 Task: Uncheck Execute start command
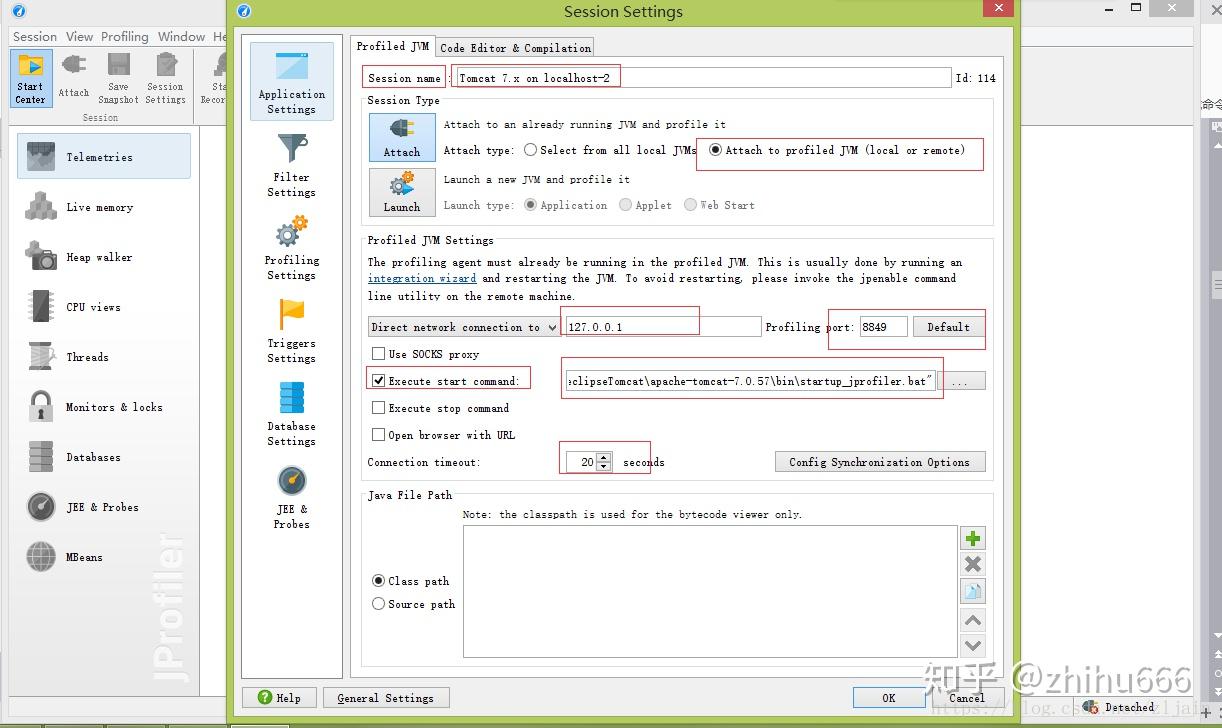click(378, 380)
